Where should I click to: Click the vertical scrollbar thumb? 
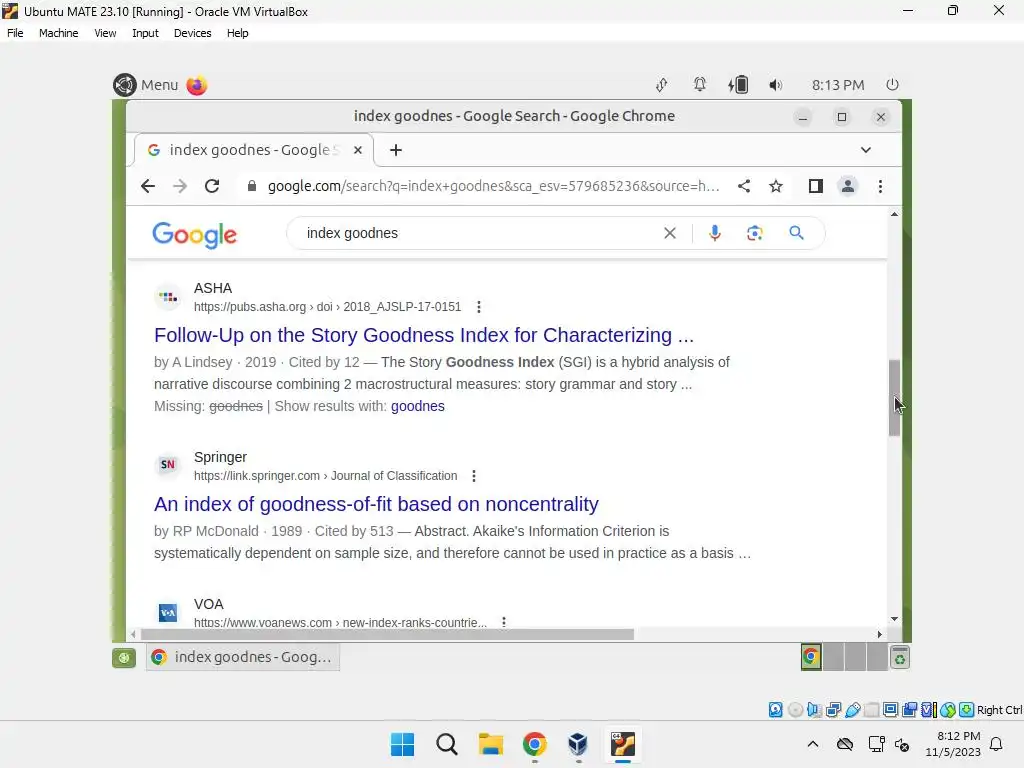point(894,398)
